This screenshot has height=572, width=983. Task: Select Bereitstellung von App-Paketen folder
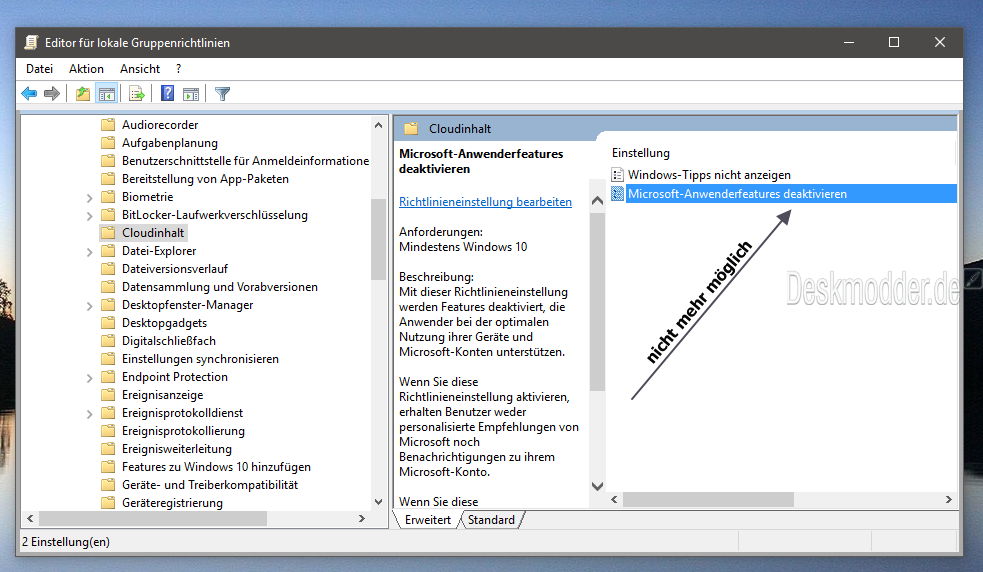click(205, 179)
